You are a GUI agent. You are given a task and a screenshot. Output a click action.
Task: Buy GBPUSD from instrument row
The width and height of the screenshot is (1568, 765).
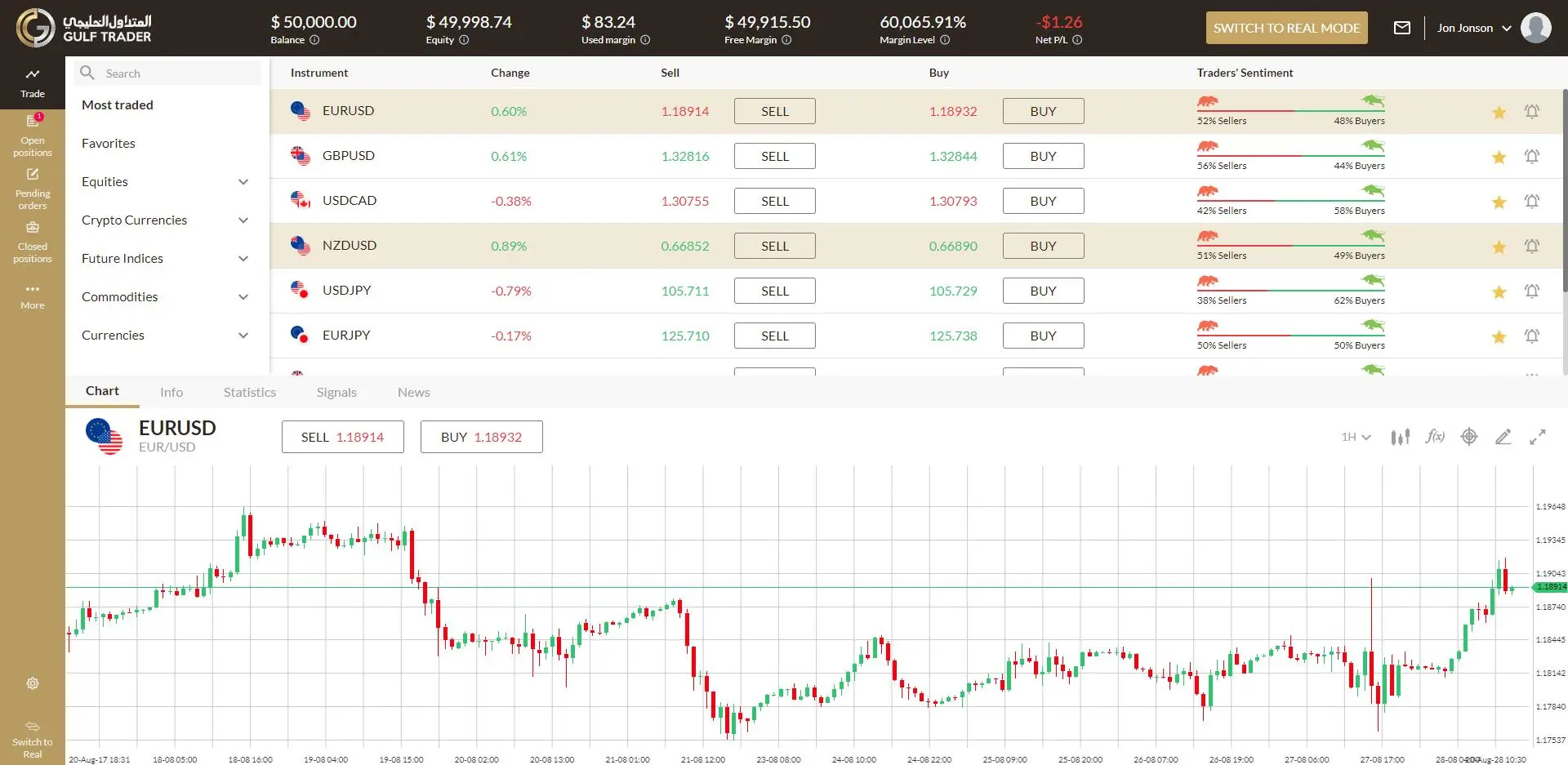click(x=1043, y=156)
